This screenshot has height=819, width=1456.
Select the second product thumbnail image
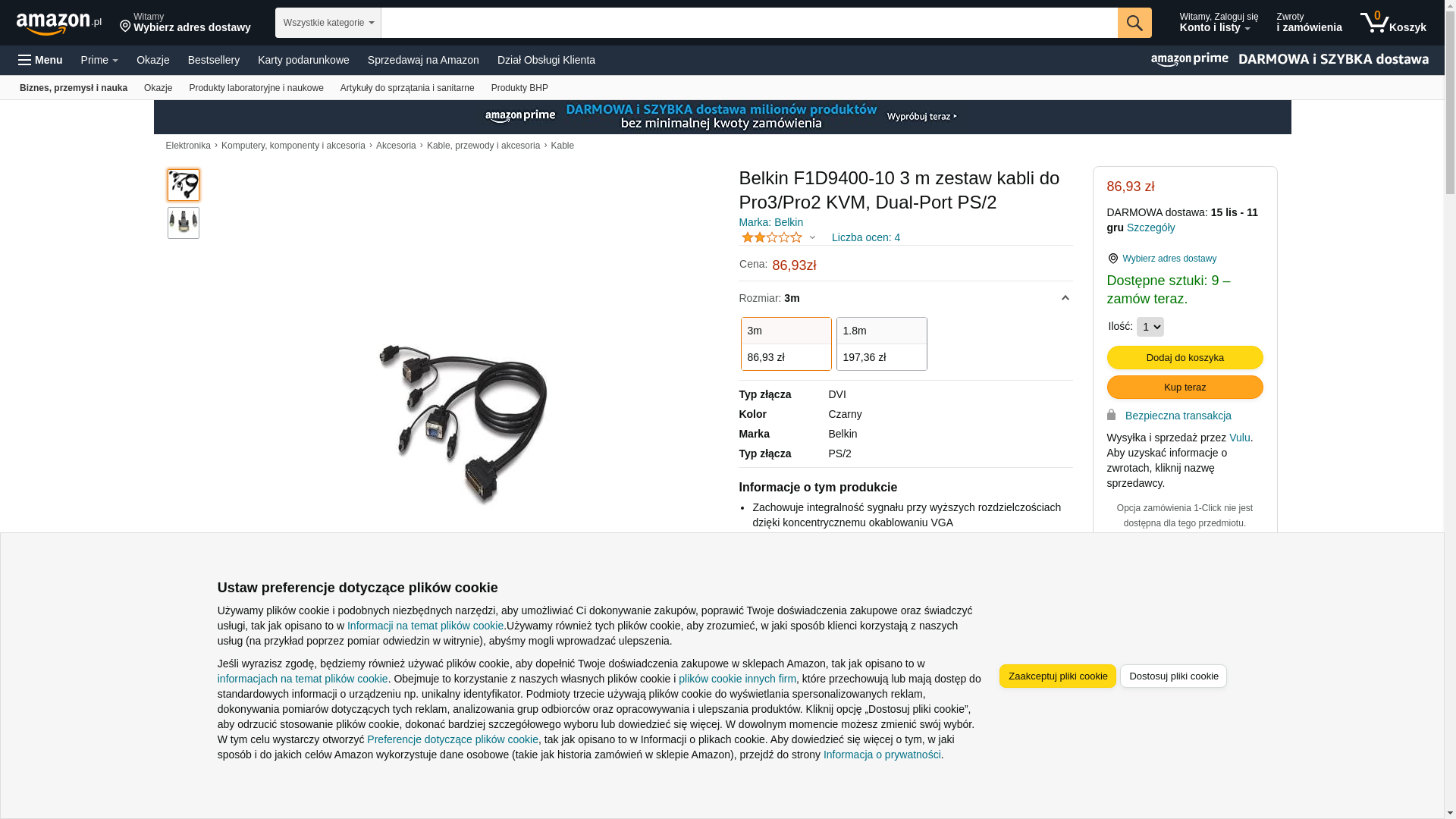[x=184, y=223]
